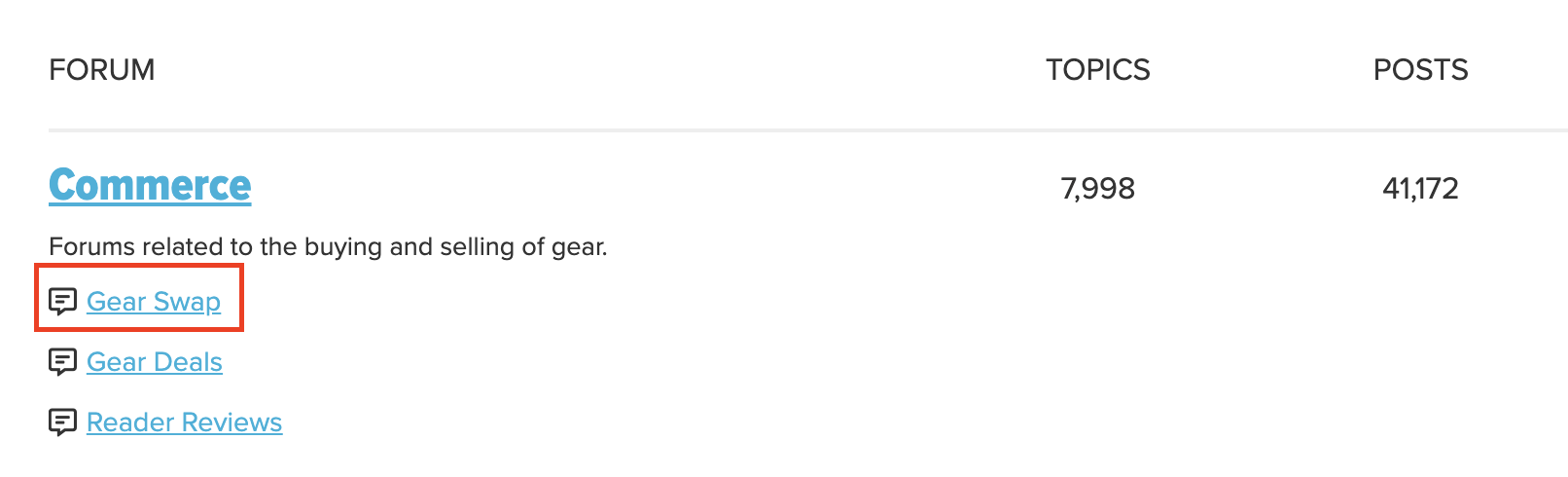Click the speech bubble icon beside Gear Swap

pos(62,302)
